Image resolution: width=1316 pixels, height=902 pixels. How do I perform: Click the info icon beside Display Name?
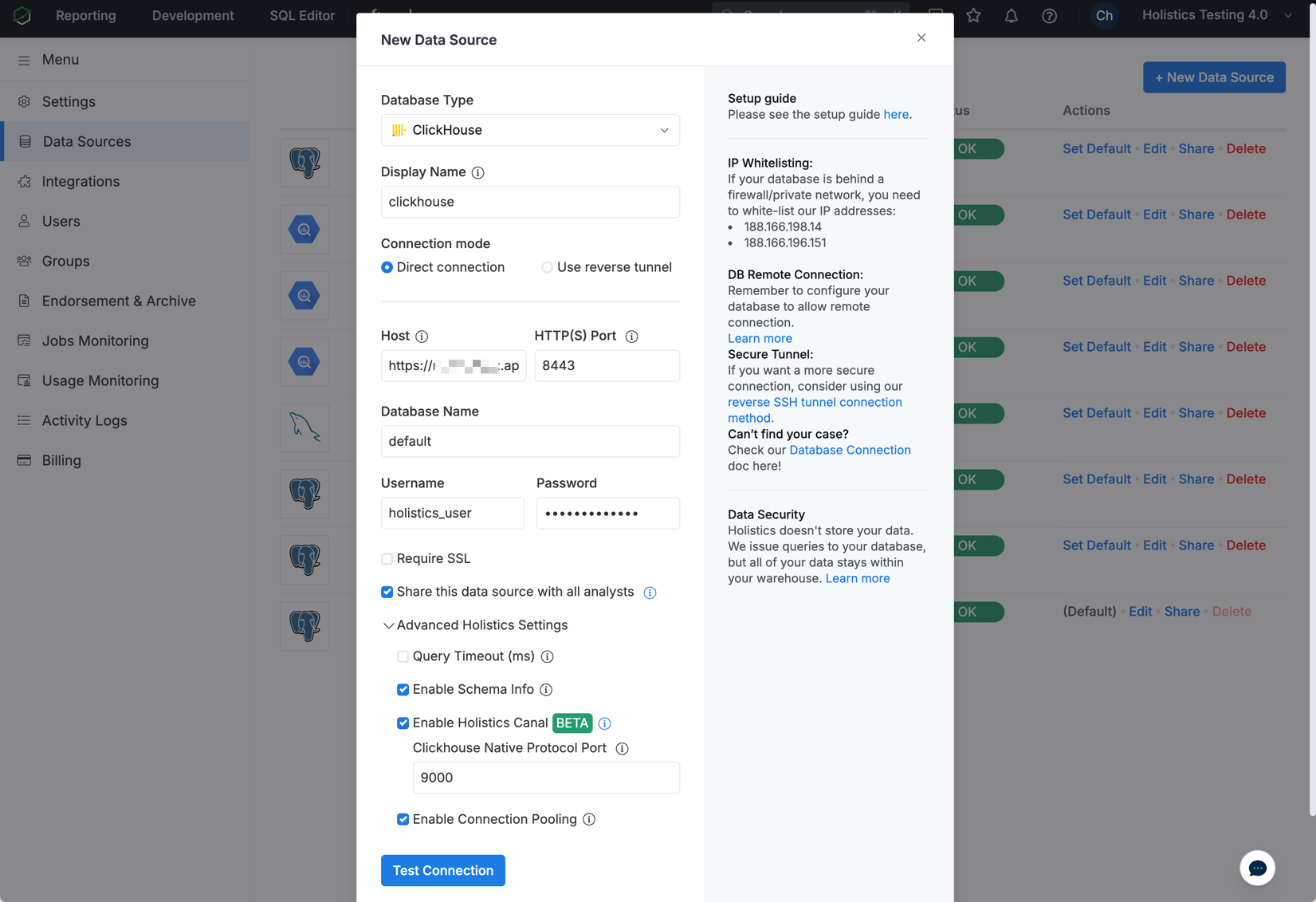click(477, 172)
